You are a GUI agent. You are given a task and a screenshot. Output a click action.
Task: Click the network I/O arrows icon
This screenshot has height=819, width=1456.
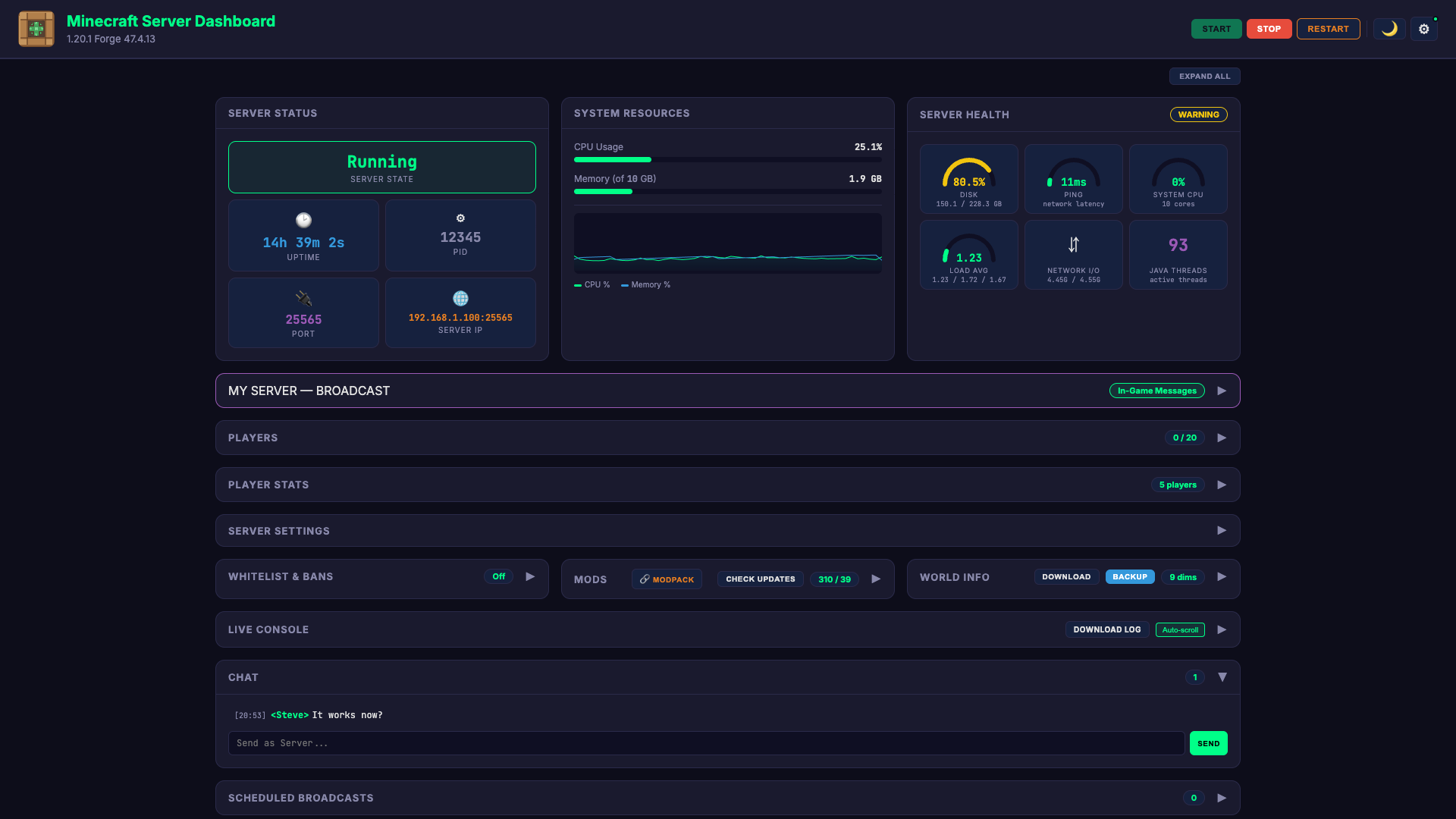tap(1073, 244)
